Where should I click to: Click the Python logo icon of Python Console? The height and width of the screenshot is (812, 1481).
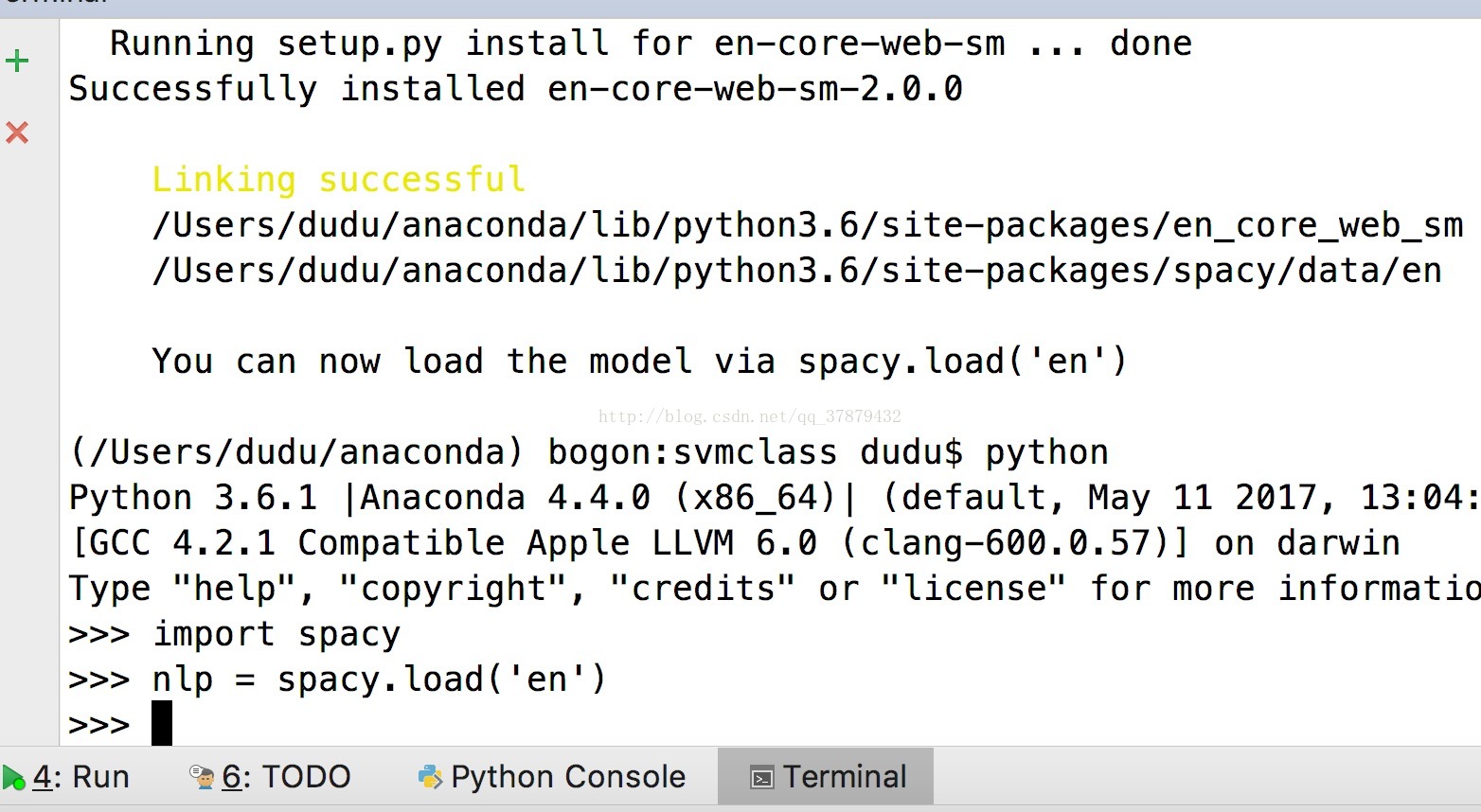tap(430, 777)
